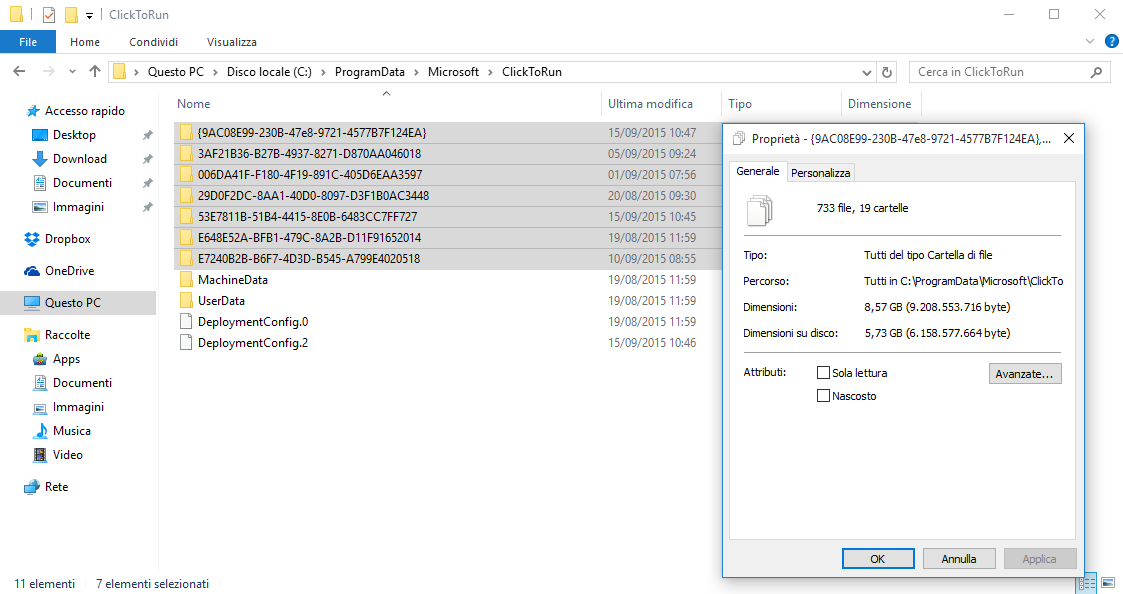
Task: Switch to the Home ribbon tab
Action: tap(85, 42)
